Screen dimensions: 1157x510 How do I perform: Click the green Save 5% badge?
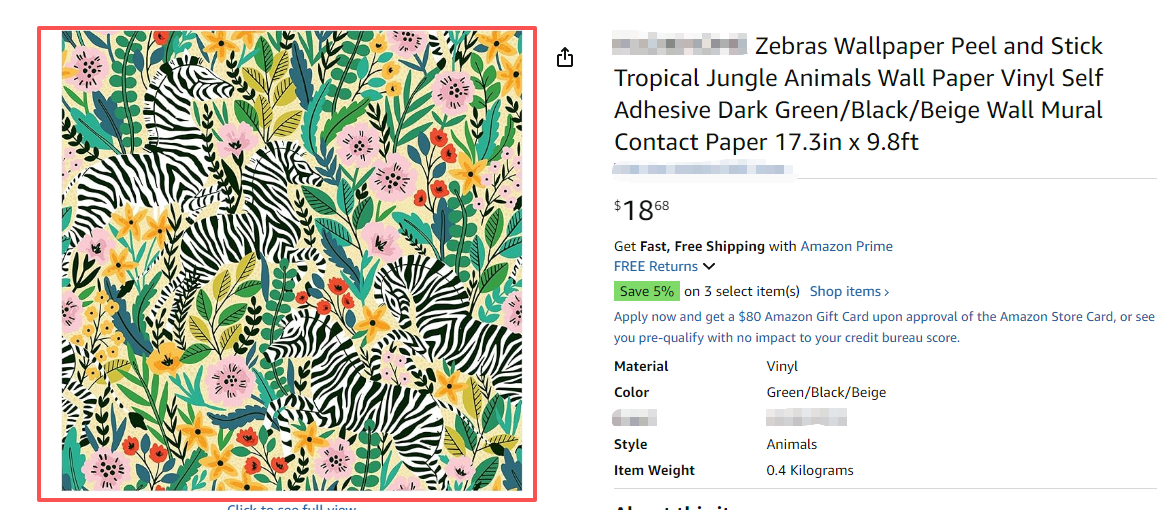pos(646,291)
